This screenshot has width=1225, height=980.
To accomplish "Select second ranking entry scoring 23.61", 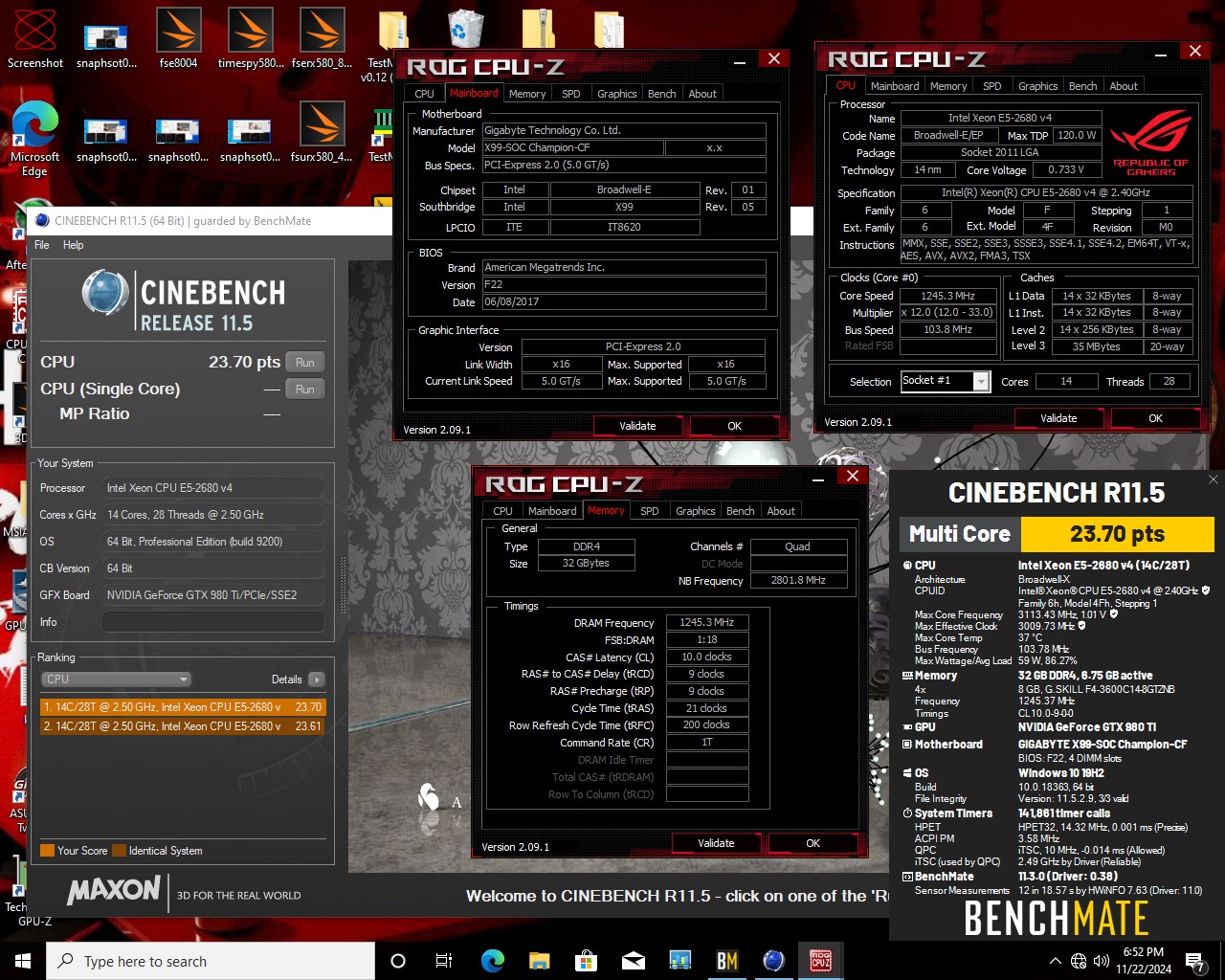I will [183, 726].
